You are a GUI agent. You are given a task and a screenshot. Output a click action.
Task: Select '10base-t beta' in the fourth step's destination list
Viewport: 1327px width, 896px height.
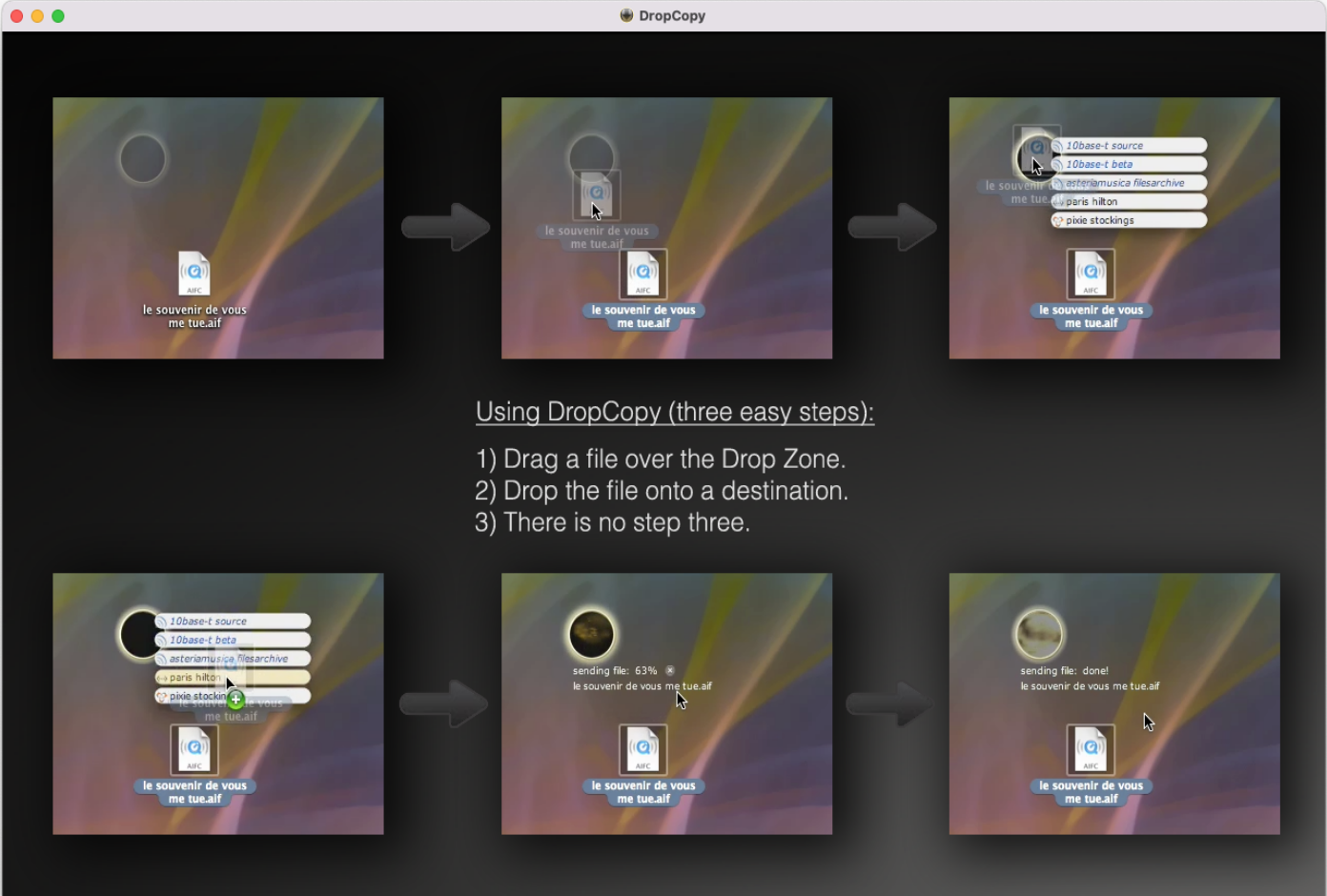click(x=233, y=640)
